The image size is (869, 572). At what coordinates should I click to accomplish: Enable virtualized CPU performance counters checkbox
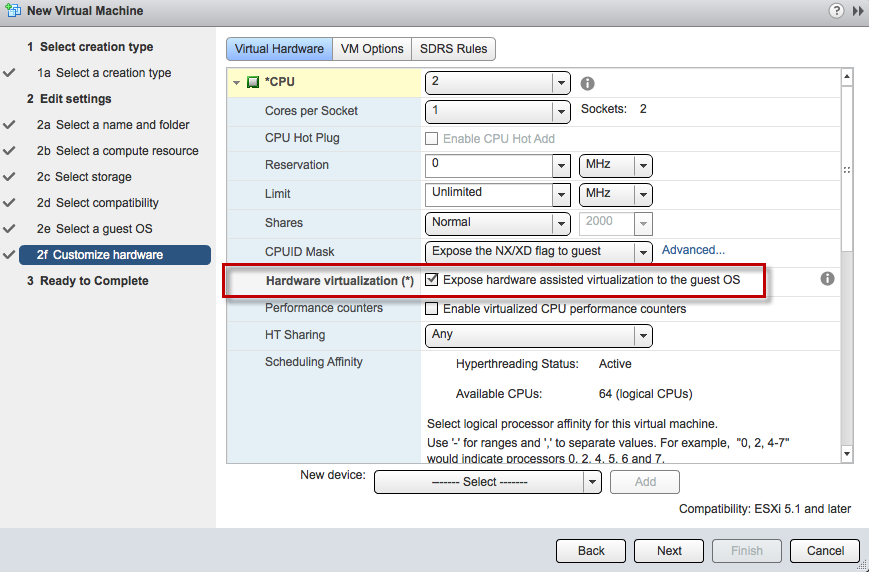431,309
